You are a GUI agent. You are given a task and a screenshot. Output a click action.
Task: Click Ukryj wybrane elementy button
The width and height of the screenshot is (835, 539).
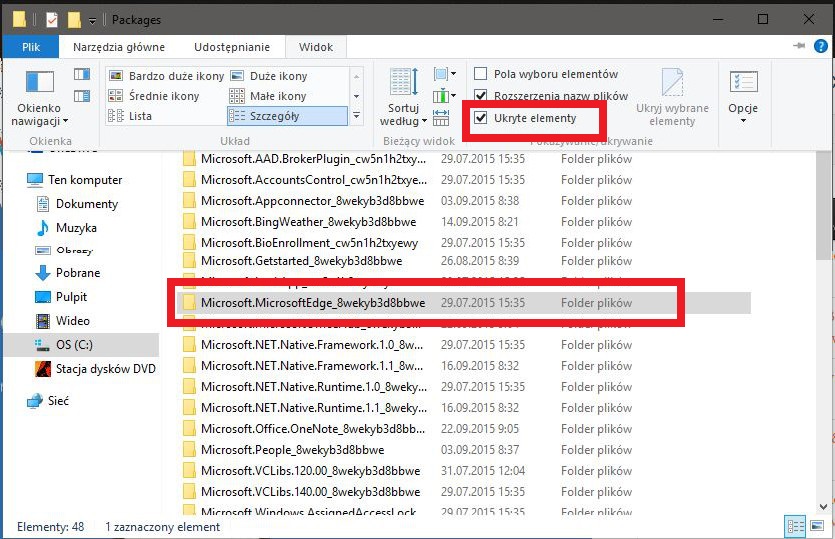pyautogui.click(x=672, y=97)
